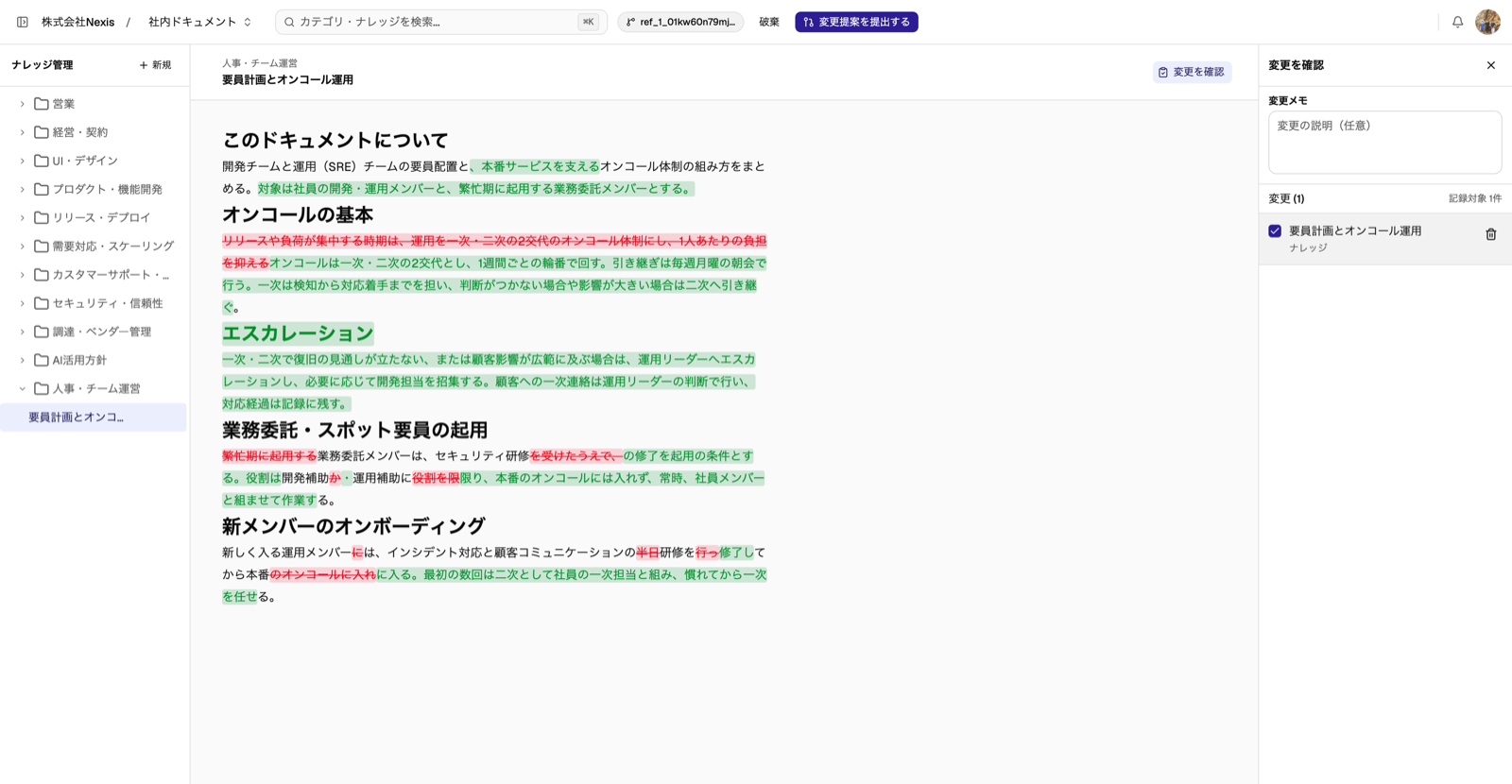Click the 人事・チーム運営 breadcrumb
Screen dimensions: 1512x784
[x=260, y=63]
